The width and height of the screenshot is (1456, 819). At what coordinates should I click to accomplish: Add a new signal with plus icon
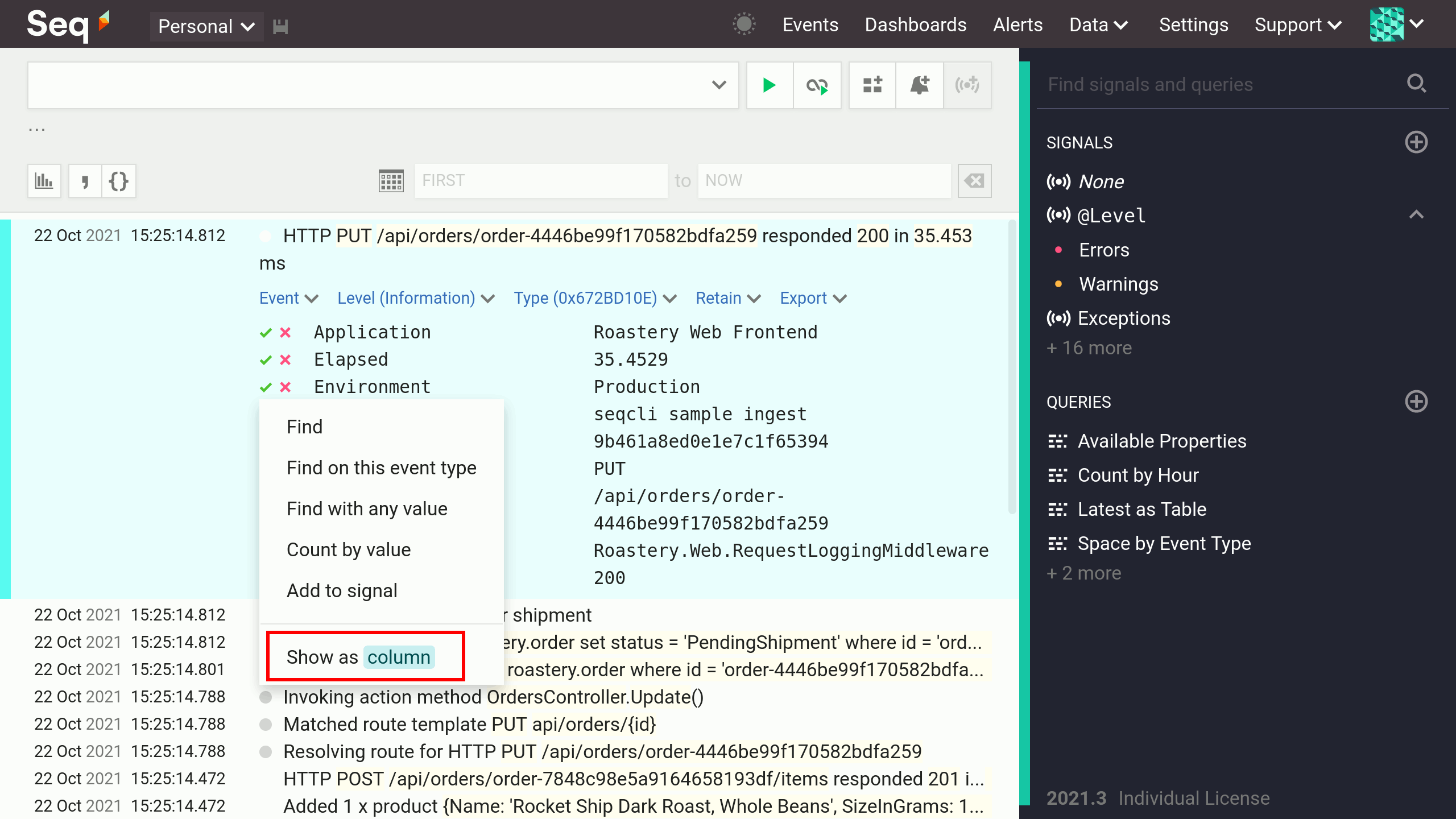[1416, 142]
